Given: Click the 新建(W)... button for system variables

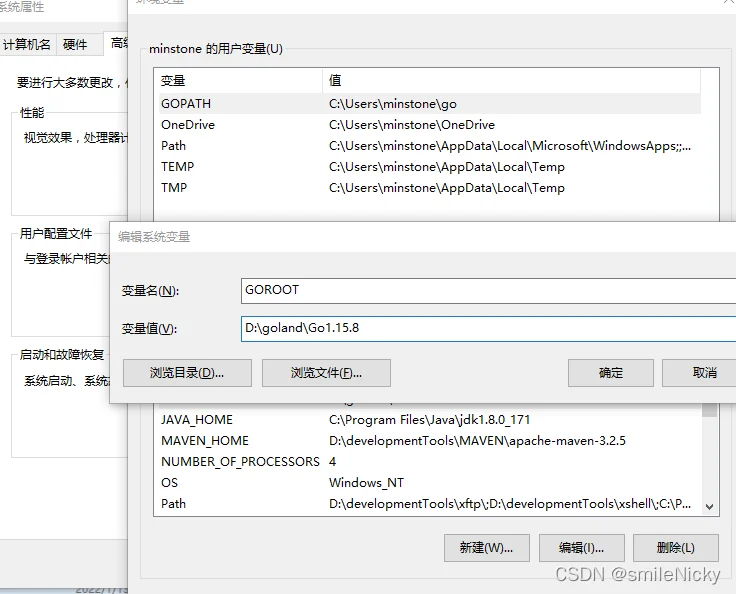Looking at the screenshot, I should pos(486,548).
